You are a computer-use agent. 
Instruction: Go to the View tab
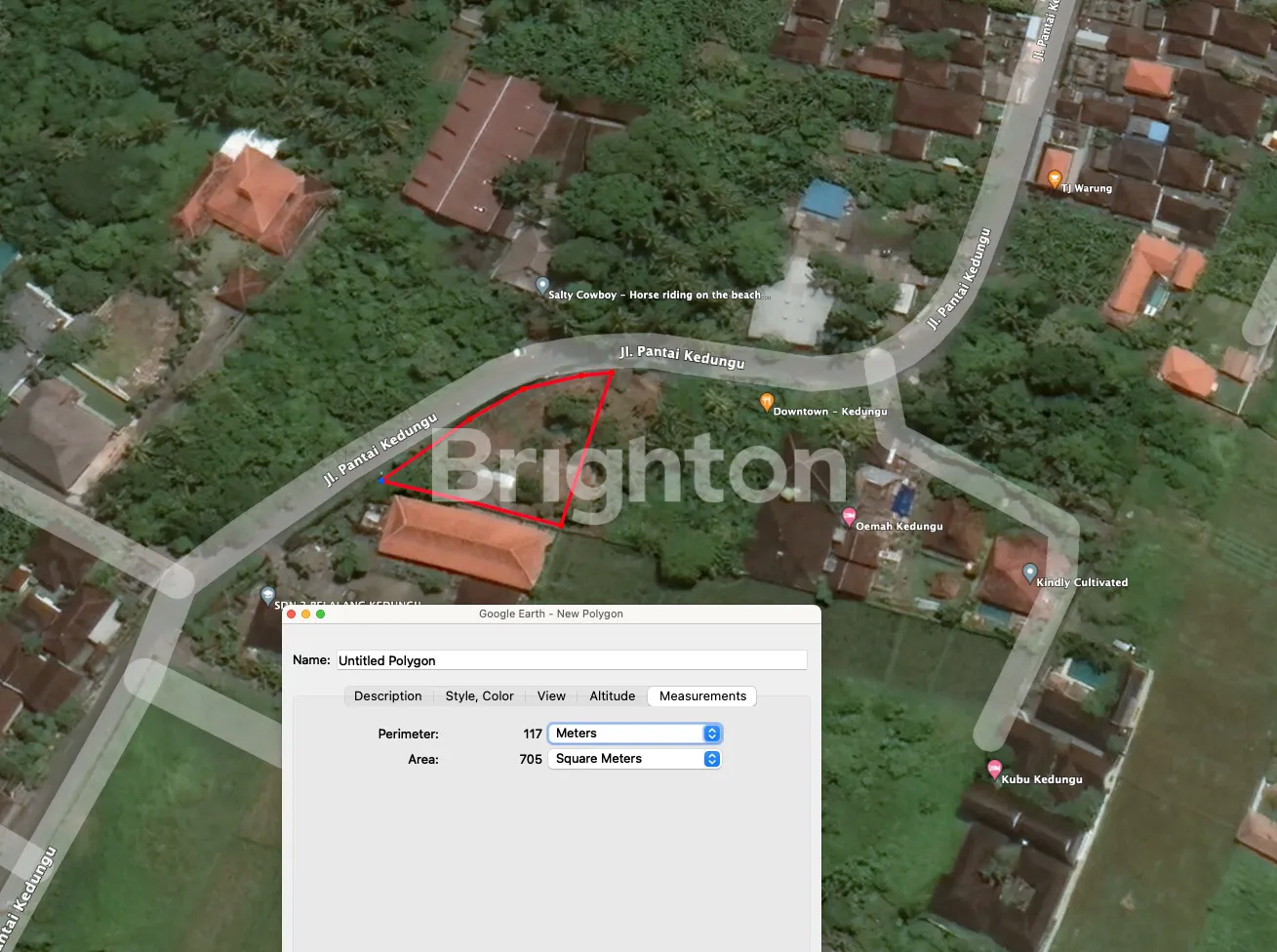point(551,696)
